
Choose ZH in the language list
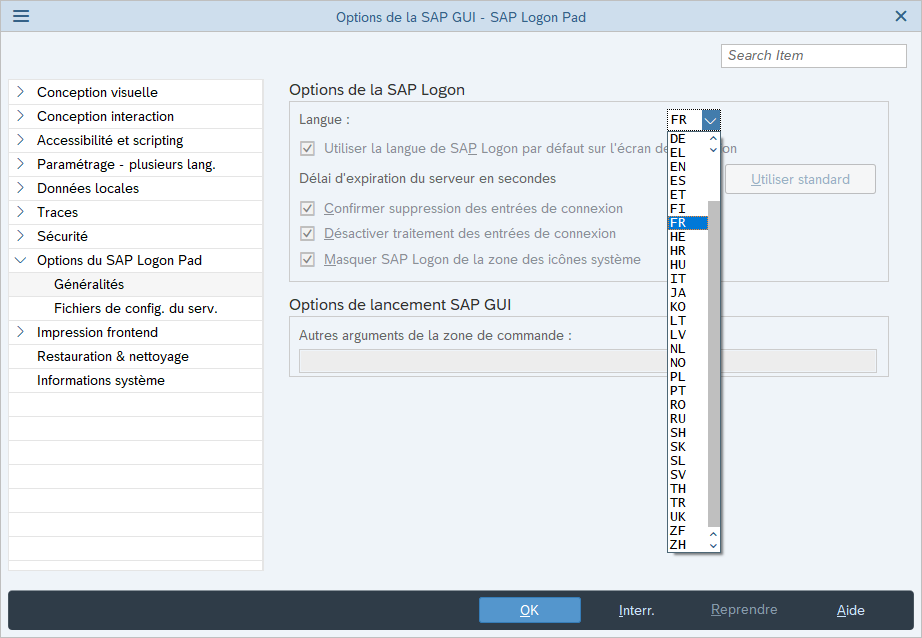(688, 545)
